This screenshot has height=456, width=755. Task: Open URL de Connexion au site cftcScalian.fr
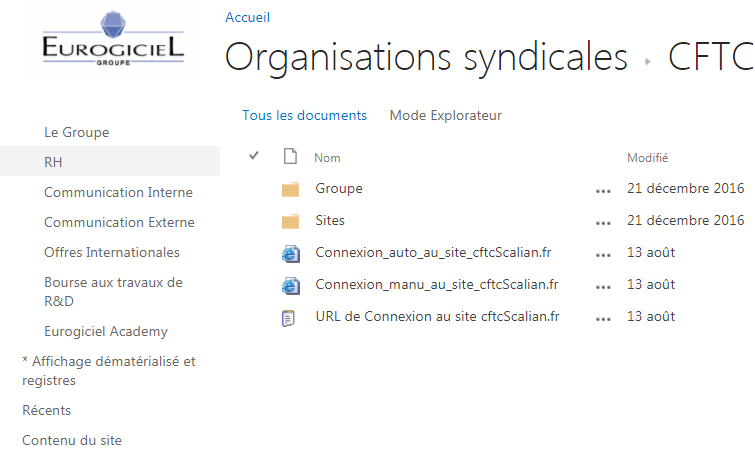point(437,316)
